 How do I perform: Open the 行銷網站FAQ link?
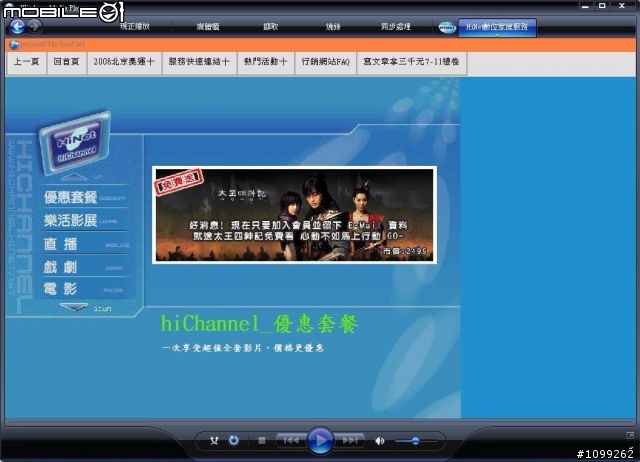(x=325, y=62)
